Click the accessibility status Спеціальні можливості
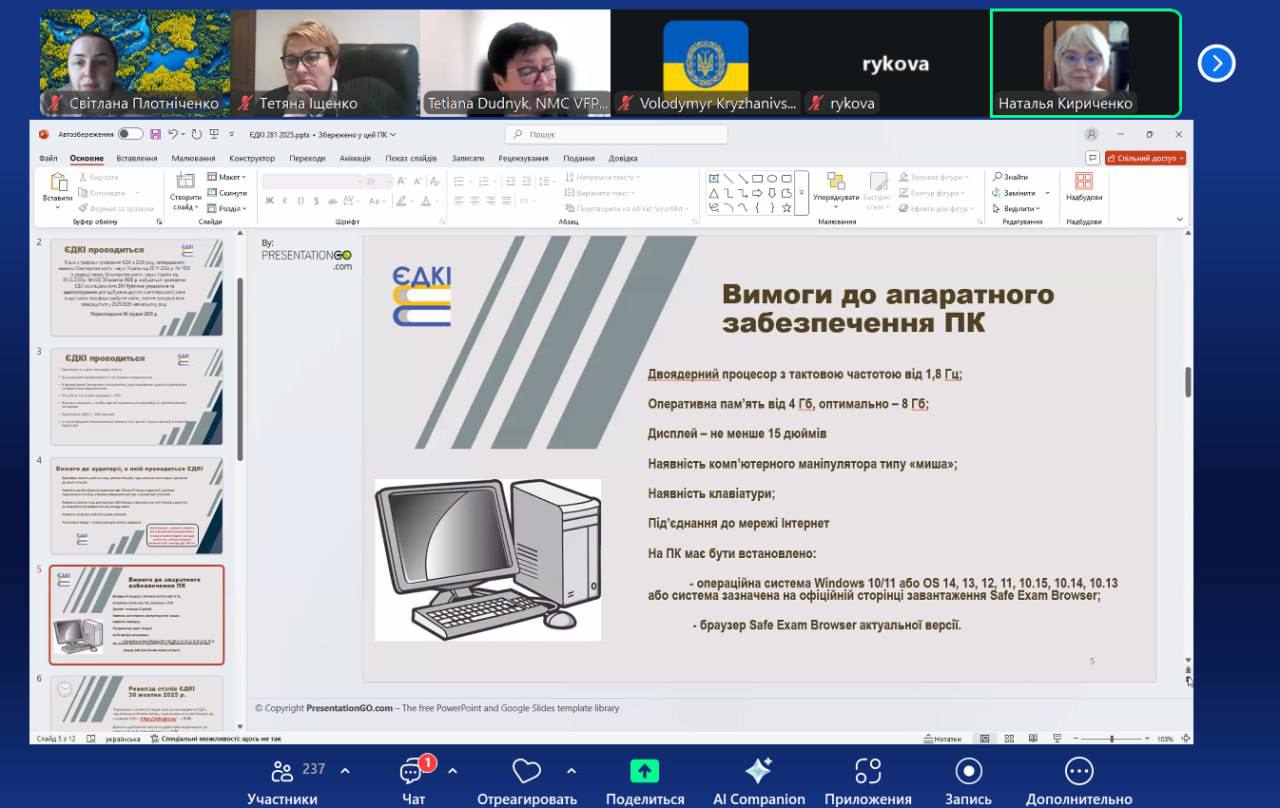Screen dimensions: 1280x808 tap(216, 739)
